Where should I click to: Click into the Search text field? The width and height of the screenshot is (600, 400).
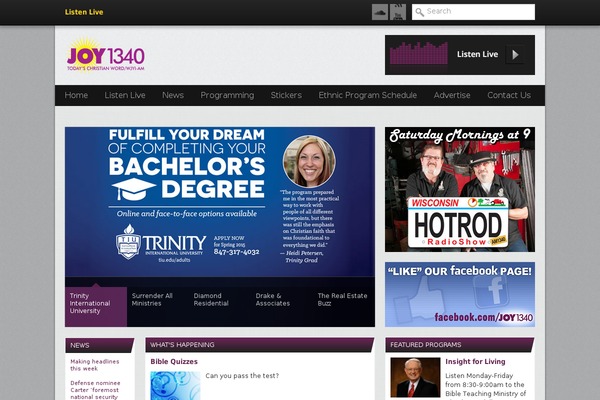click(x=473, y=12)
